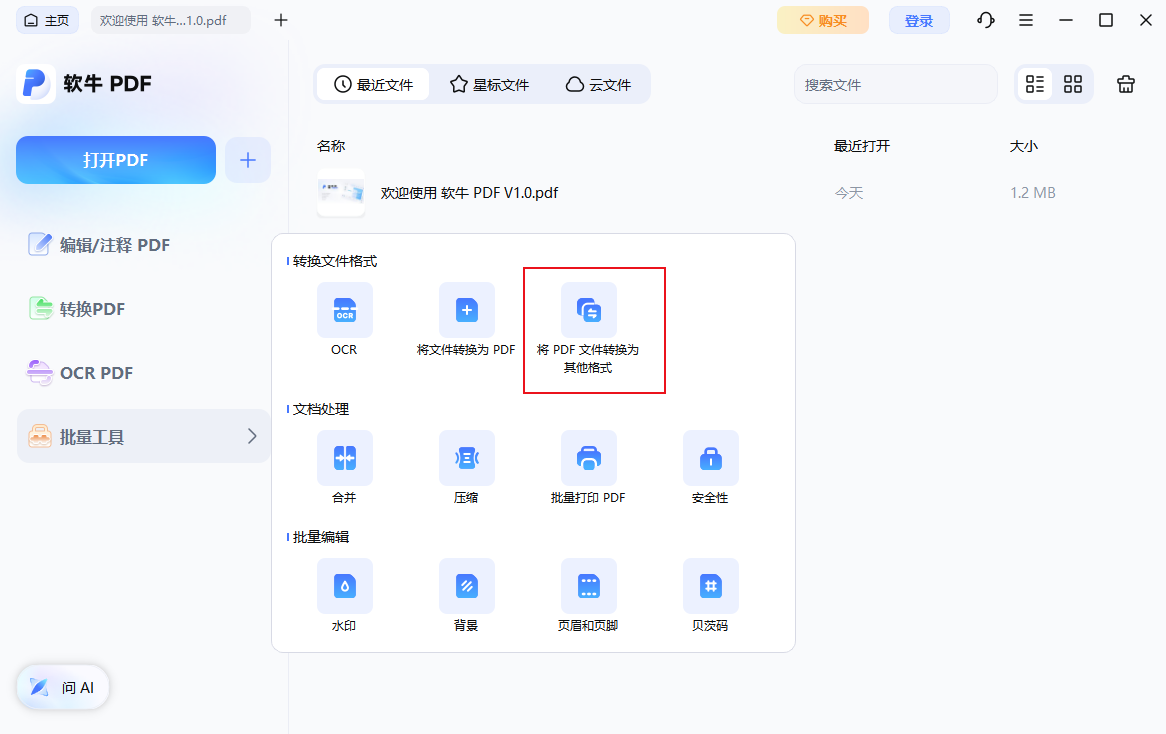Viewport: 1166px width, 734px height.
Task: Switch to 星标文件 tab
Action: click(489, 85)
